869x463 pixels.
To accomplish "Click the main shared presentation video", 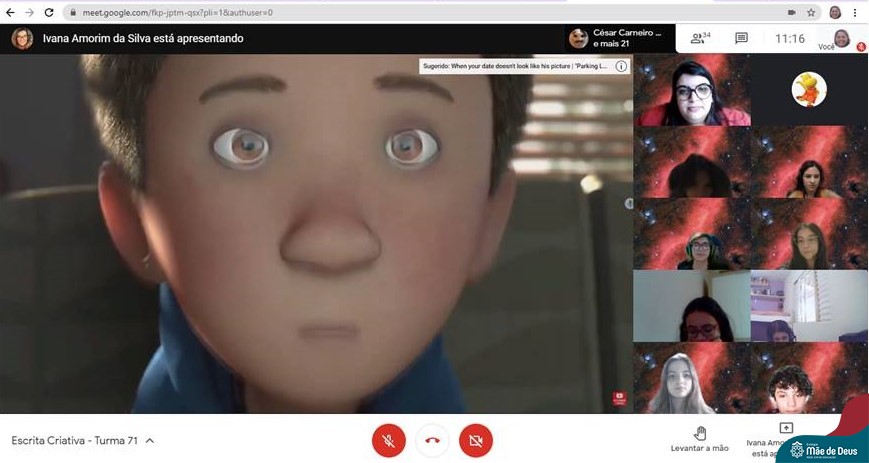I will (x=316, y=233).
